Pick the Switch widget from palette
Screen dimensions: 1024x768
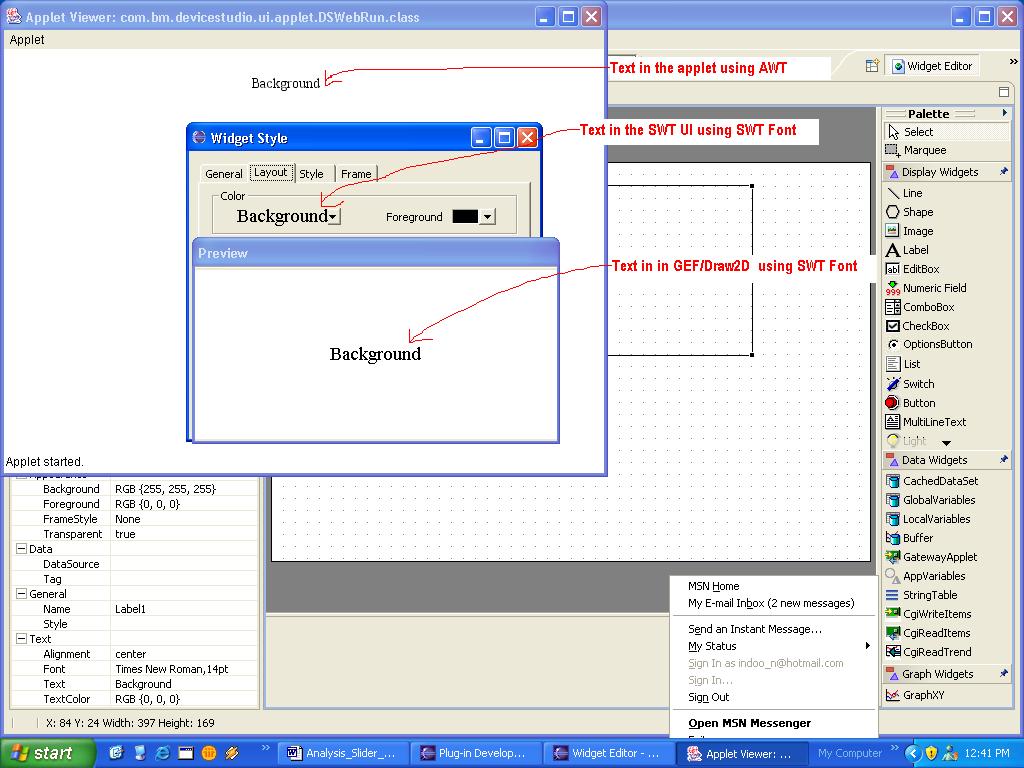(917, 384)
